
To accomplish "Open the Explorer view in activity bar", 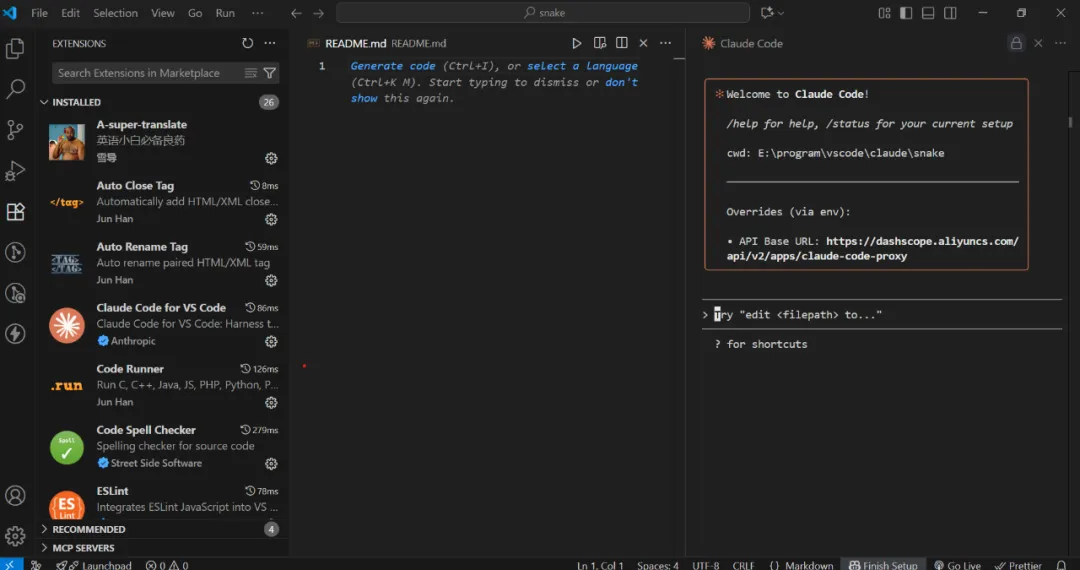I will coord(15,48).
